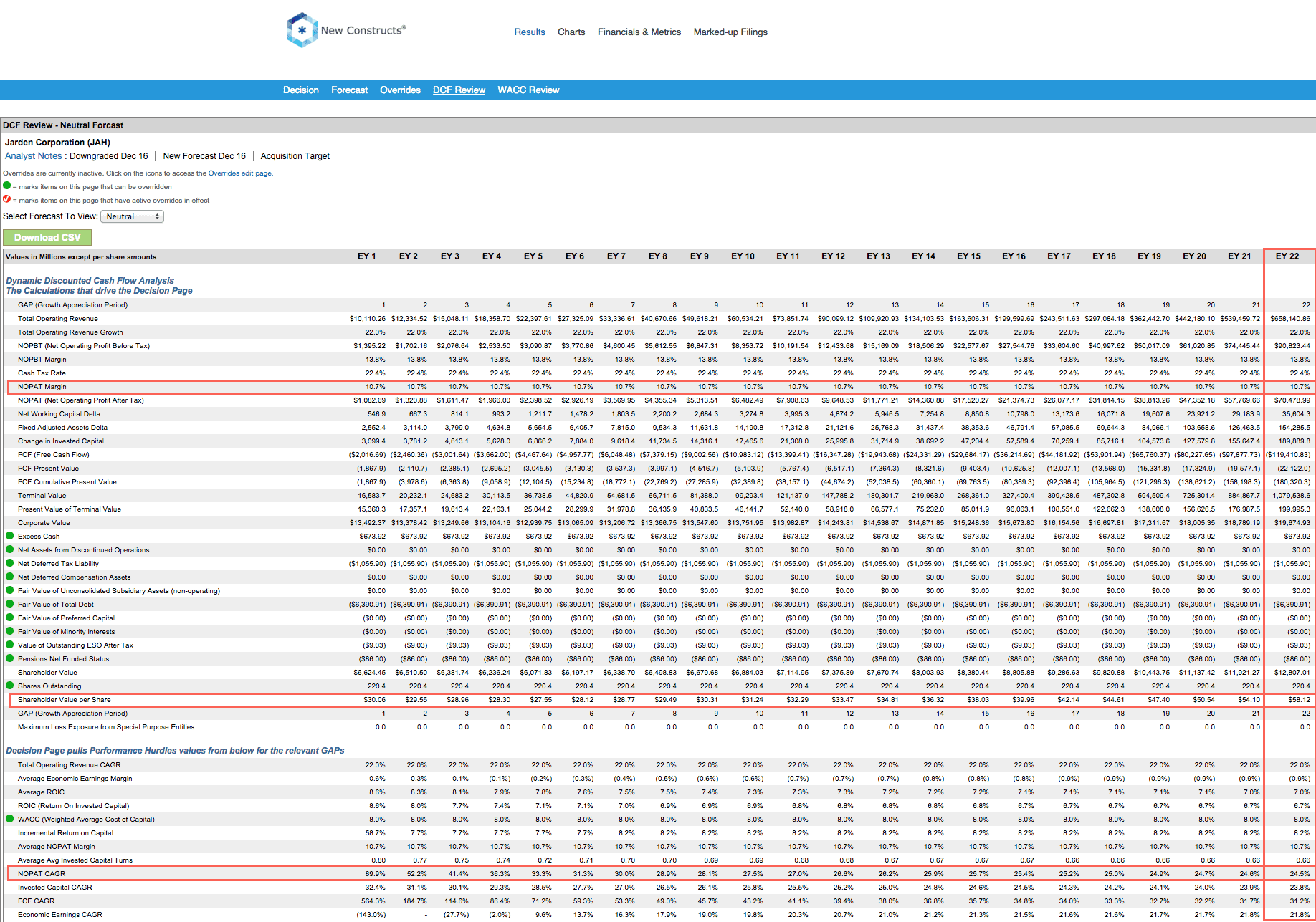The image size is (1316, 922).
Task: Click the NOPAT CAGR row label
Action: coord(42,873)
